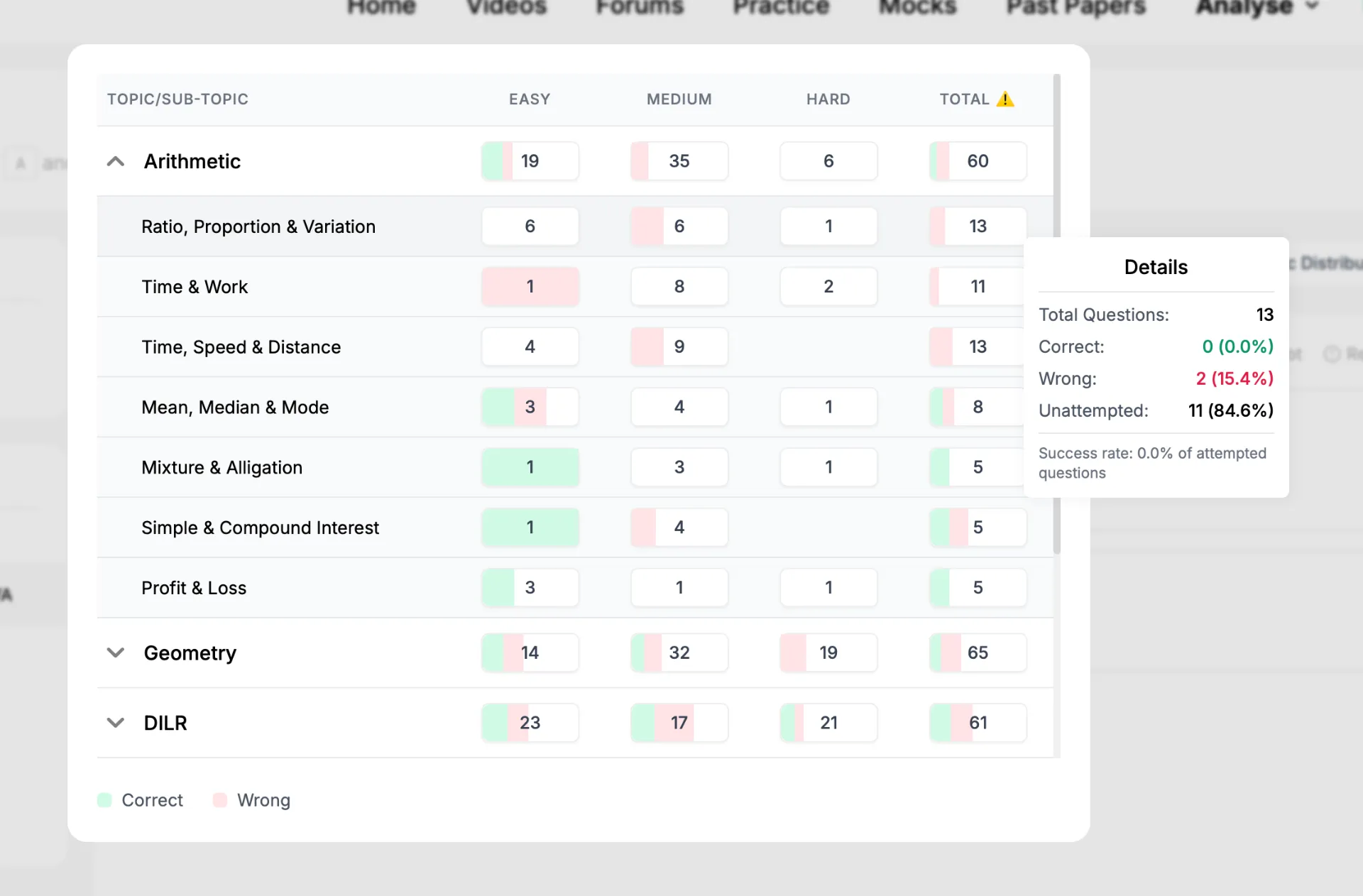
Task: Click Mixture & Alligation easy count cell
Action: (530, 467)
